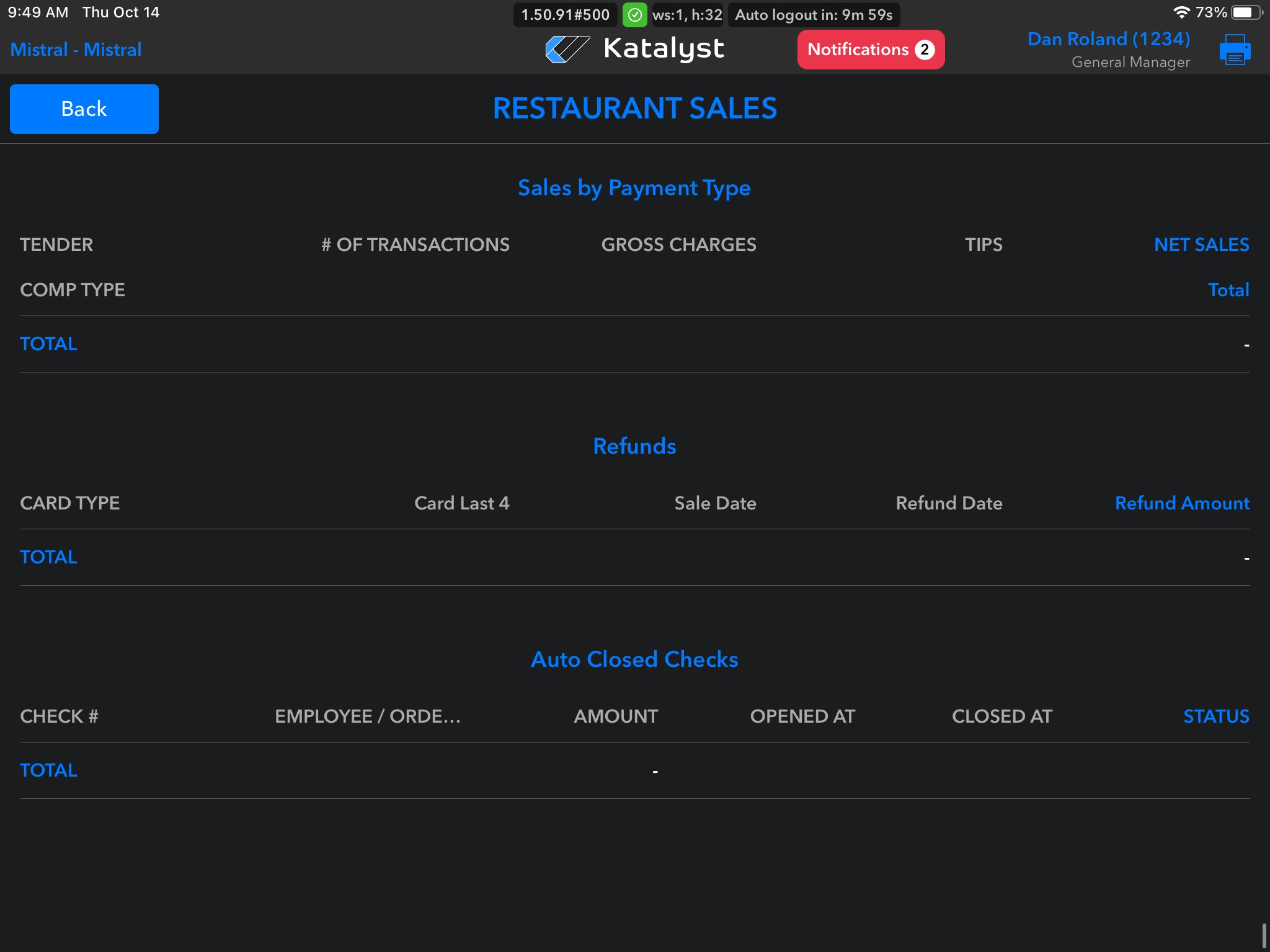Tap the blue printer icon

click(1235, 50)
